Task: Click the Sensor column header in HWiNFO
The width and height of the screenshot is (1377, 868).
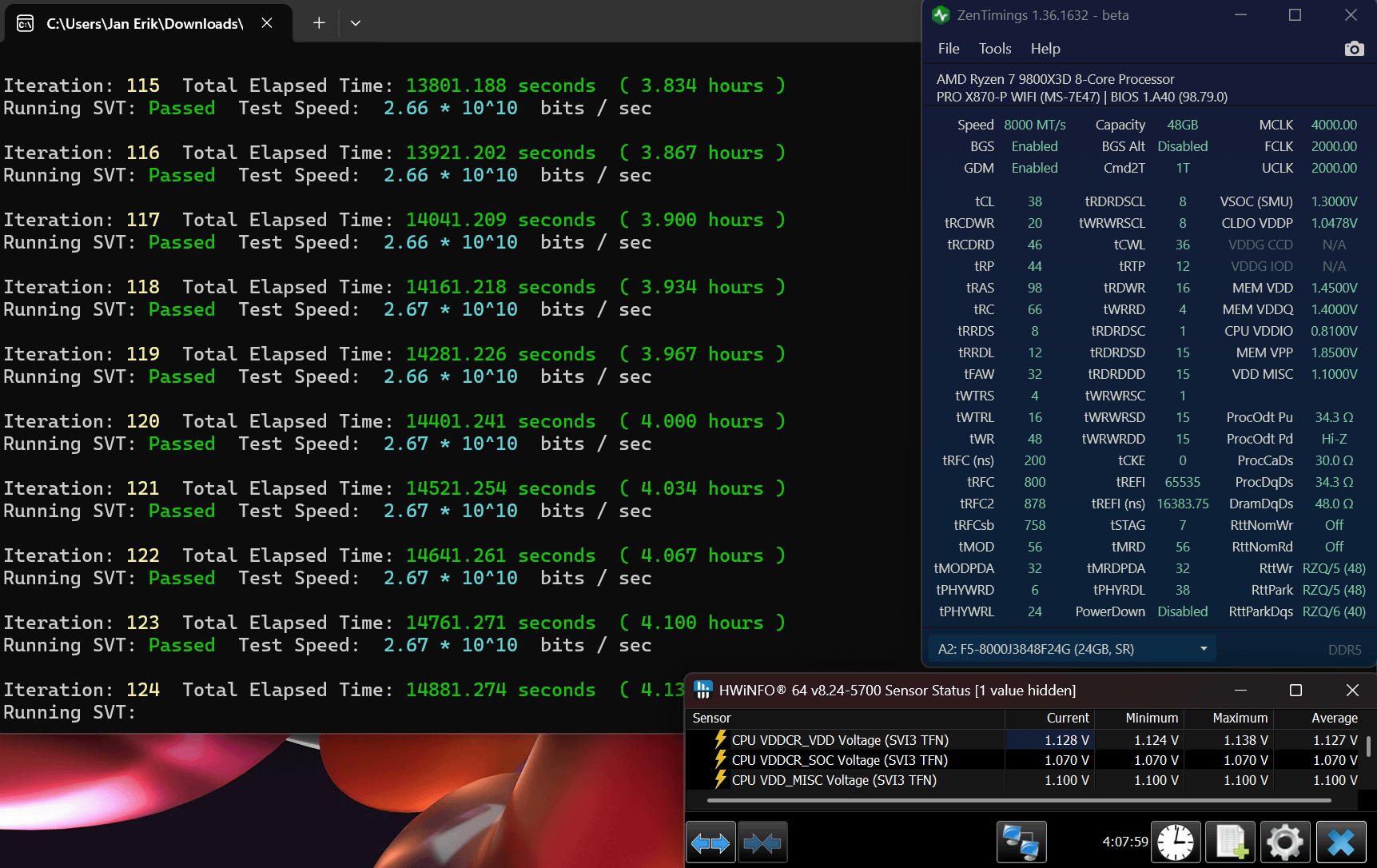Action: (846, 718)
